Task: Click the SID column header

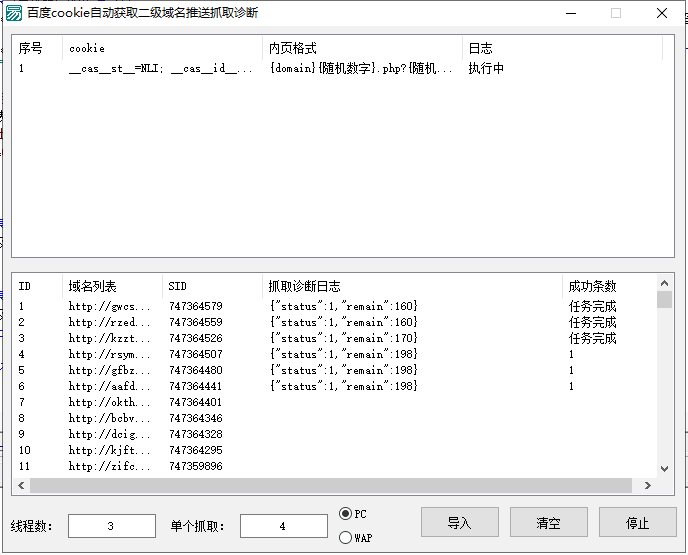Action: click(212, 286)
